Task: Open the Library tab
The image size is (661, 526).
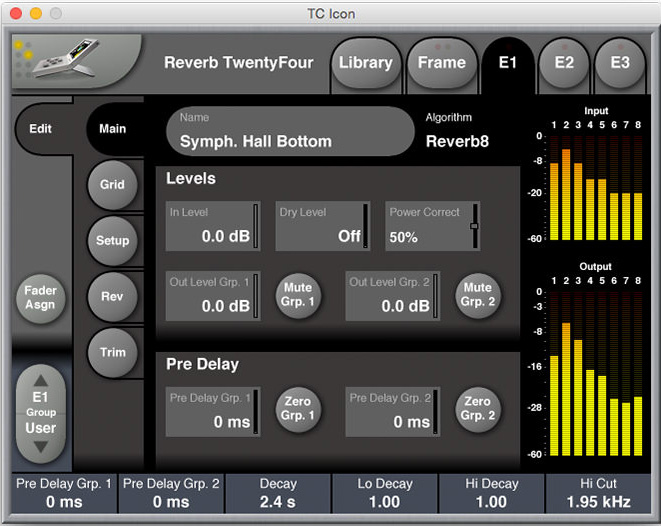Action: click(365, 63)
